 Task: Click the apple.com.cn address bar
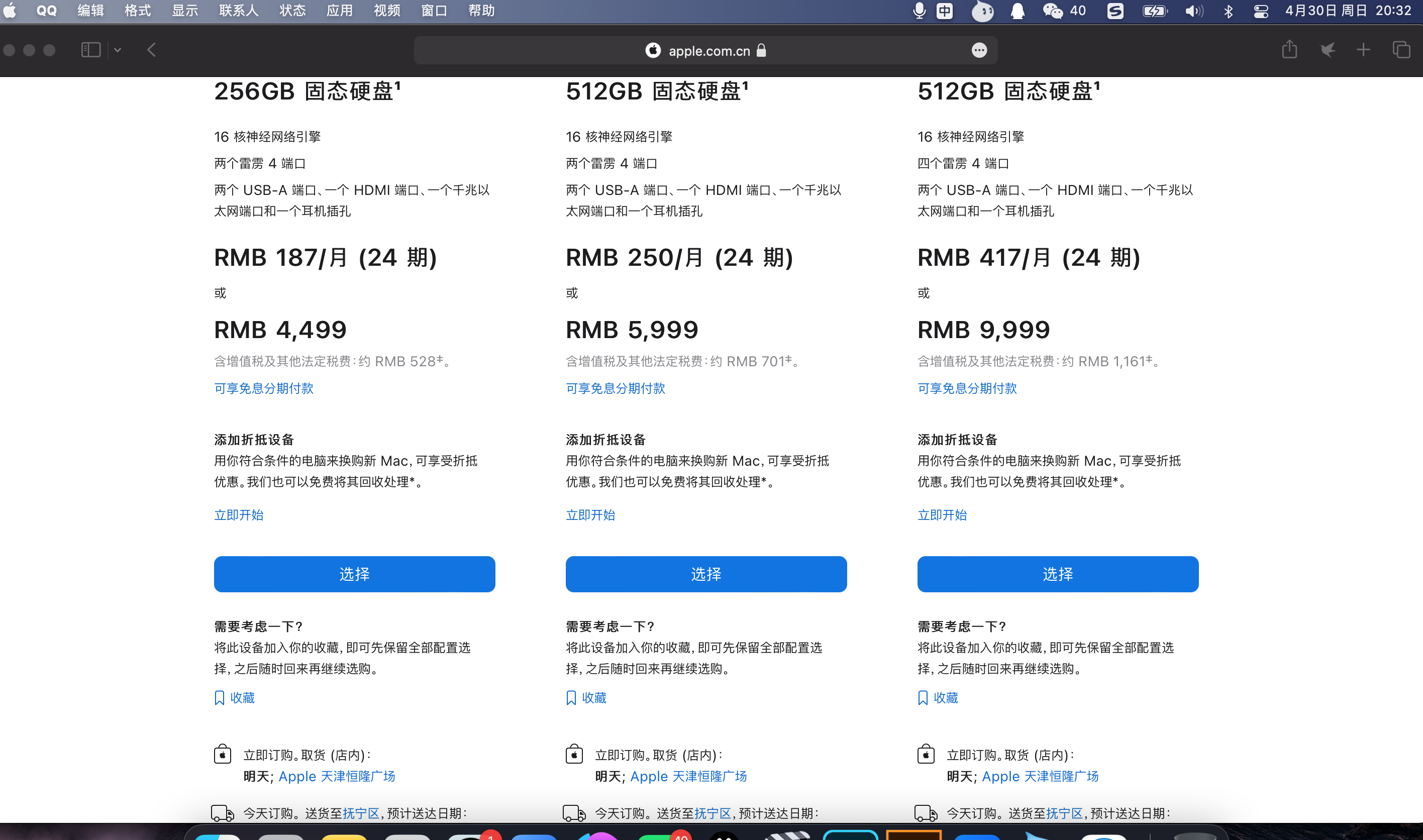[x=705, y=50]
